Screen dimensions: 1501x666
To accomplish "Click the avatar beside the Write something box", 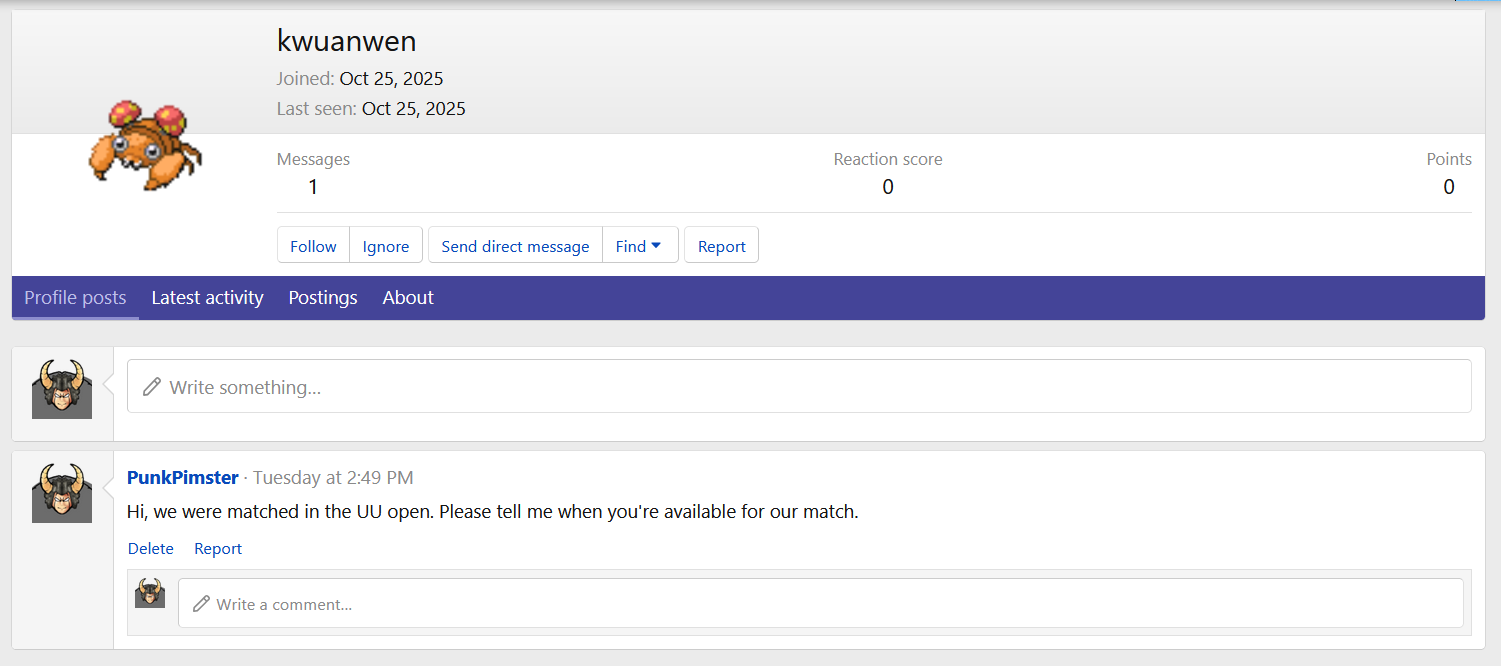I will (x=62, y=389).
